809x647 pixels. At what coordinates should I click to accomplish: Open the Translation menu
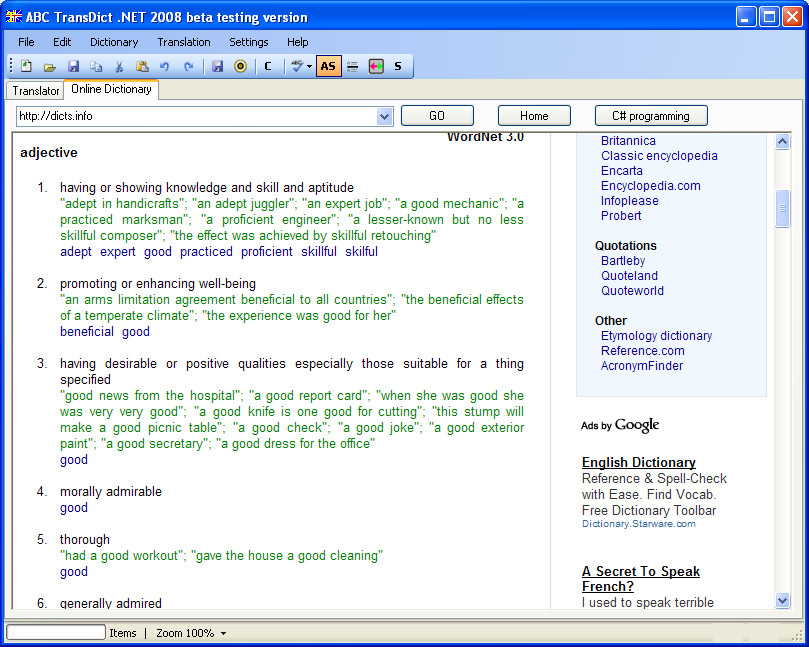point(184,42)
